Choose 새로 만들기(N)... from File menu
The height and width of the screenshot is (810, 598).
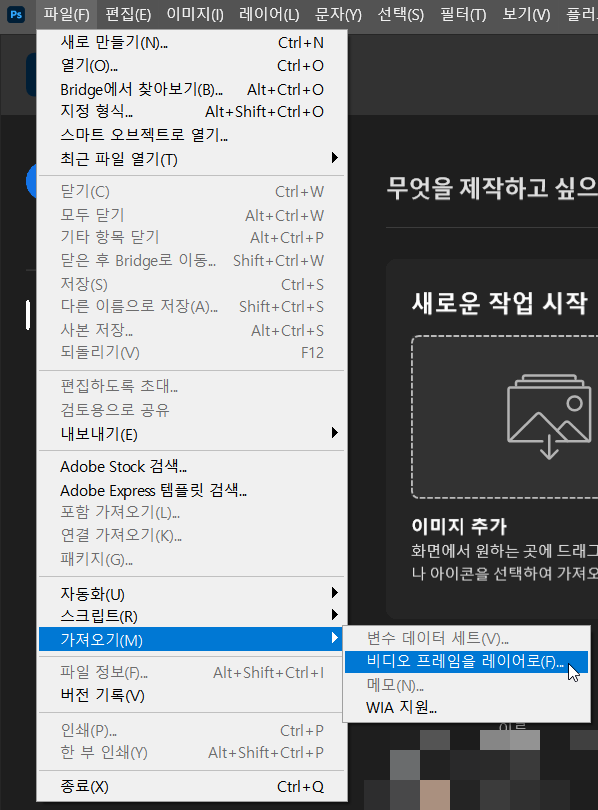point(192,42)
